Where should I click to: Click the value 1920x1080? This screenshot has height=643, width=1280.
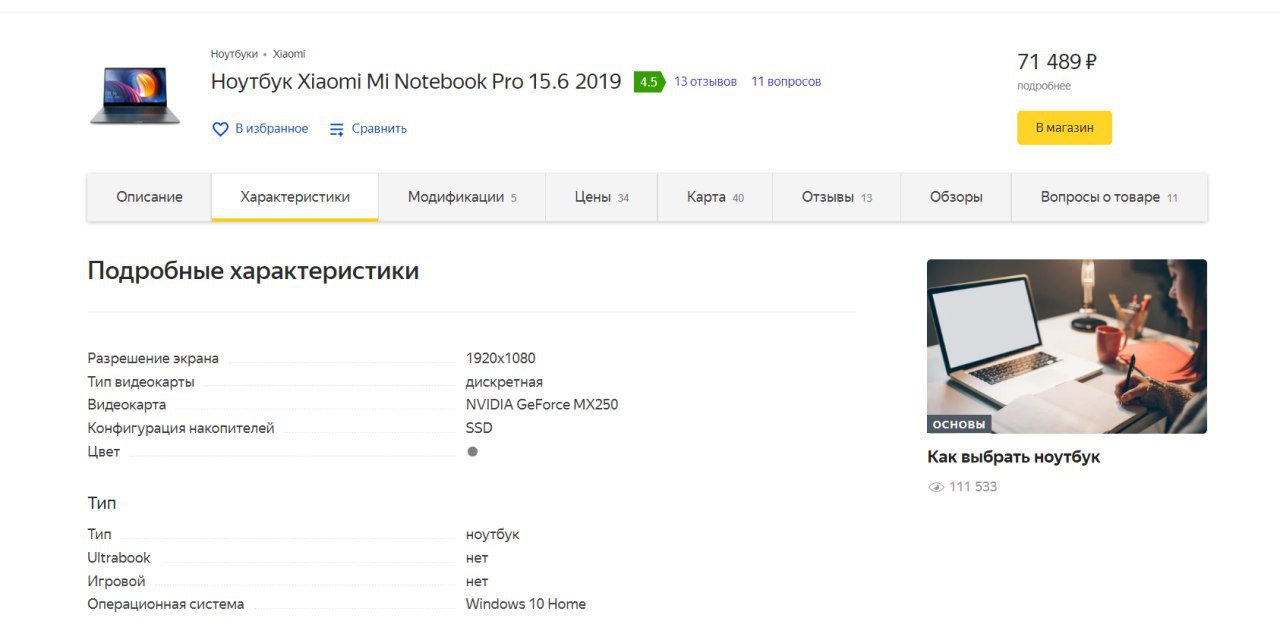pyautogui.click(x=501, y=358)
